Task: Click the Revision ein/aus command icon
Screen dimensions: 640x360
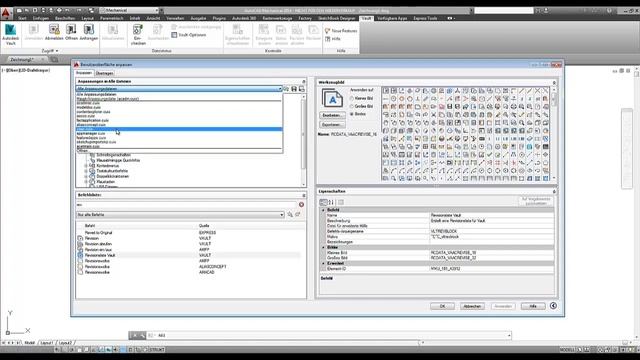Action: pyautogui.click(x=80, y=249)
